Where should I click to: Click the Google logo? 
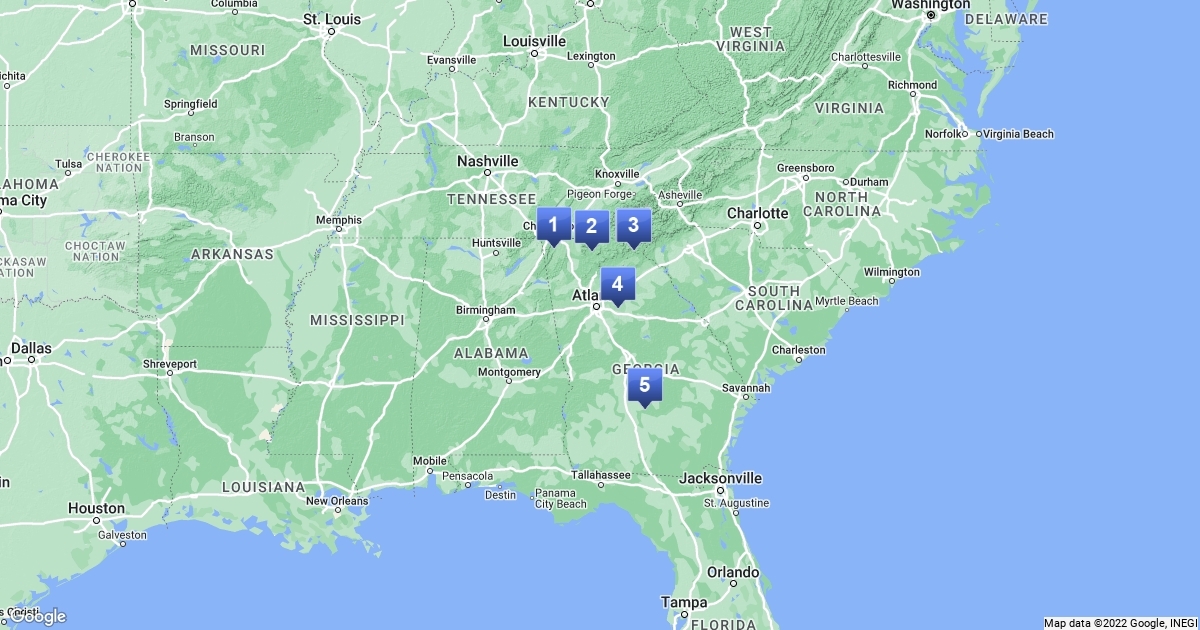(x=37, y=616)
